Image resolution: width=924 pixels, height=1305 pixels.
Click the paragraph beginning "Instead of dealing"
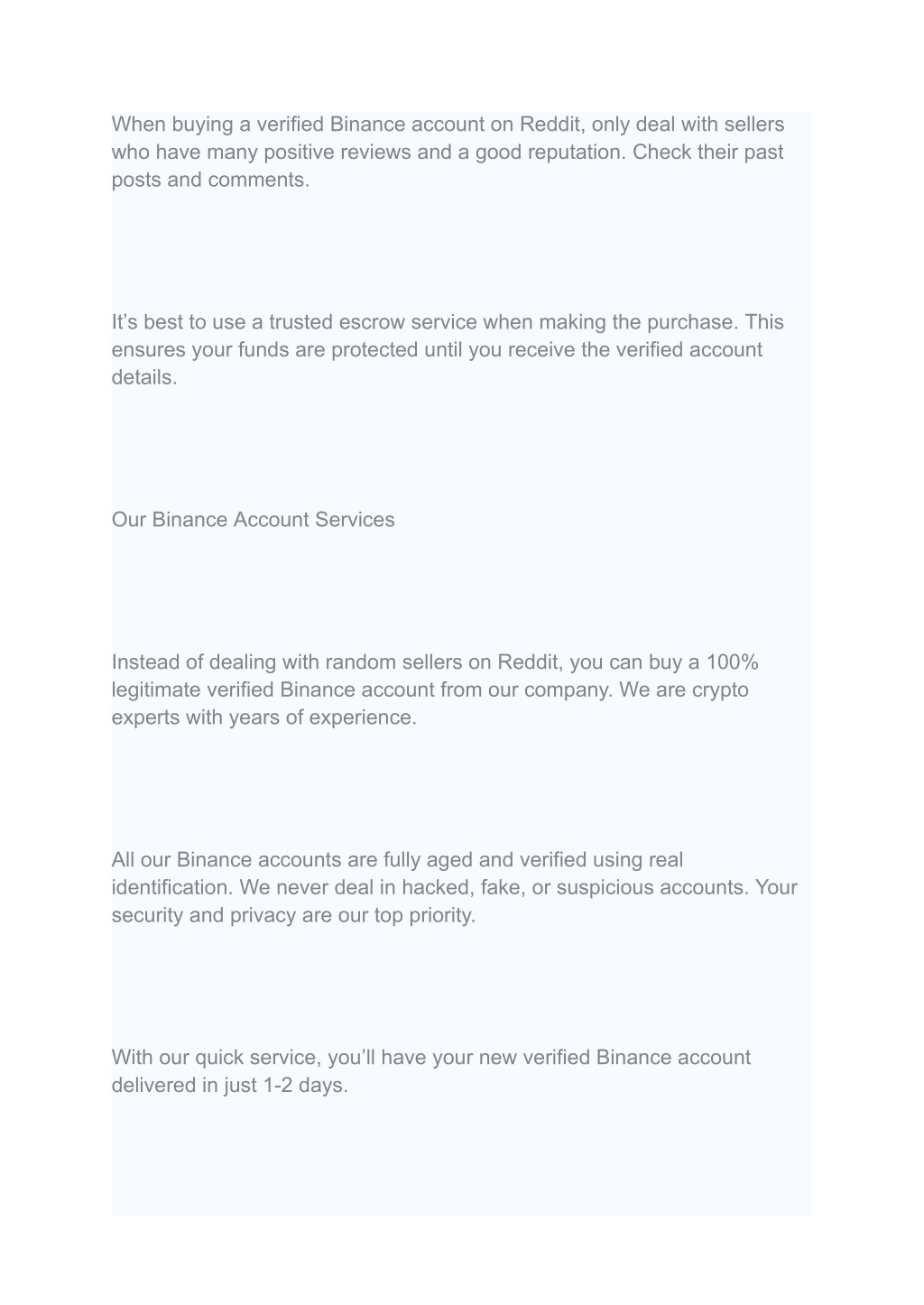click(435, 690)
